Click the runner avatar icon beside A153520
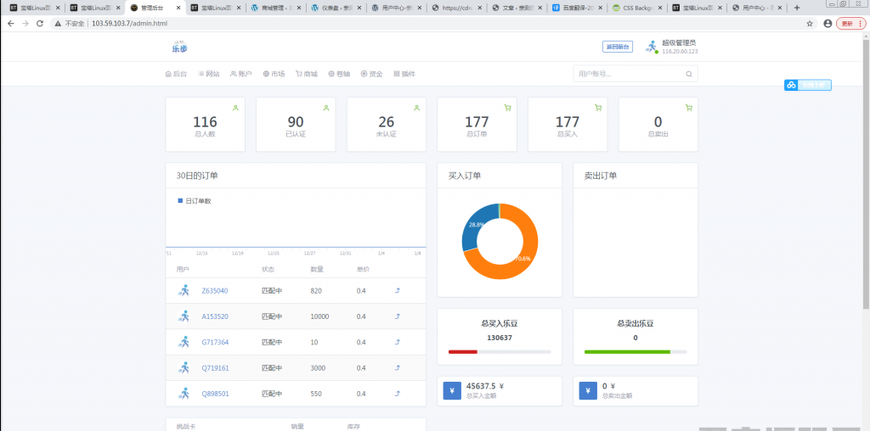The image size is (870, 431). pyautogui.click(x=184, y=316)
